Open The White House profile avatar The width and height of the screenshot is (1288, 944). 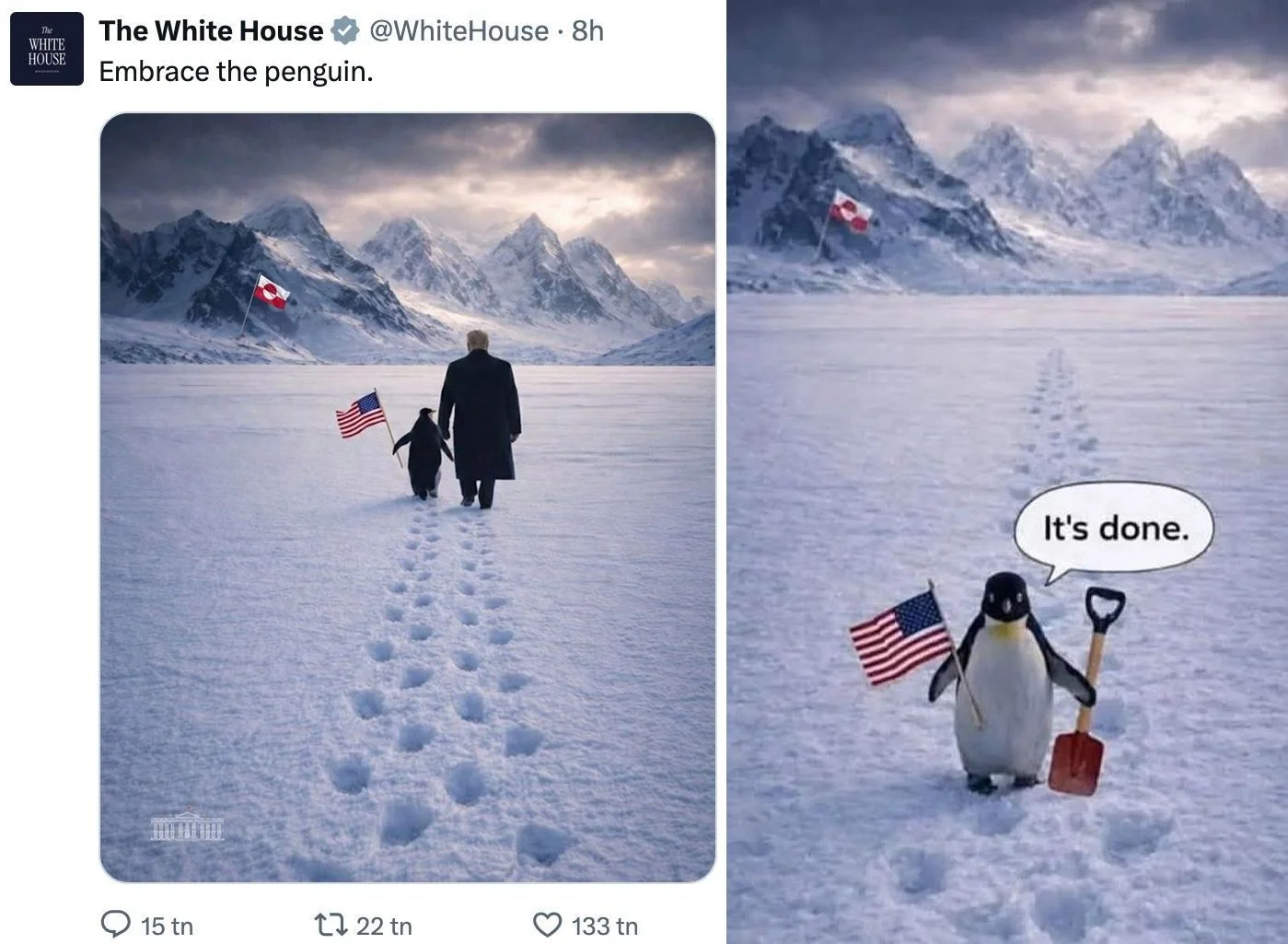(x=47, y=49)
